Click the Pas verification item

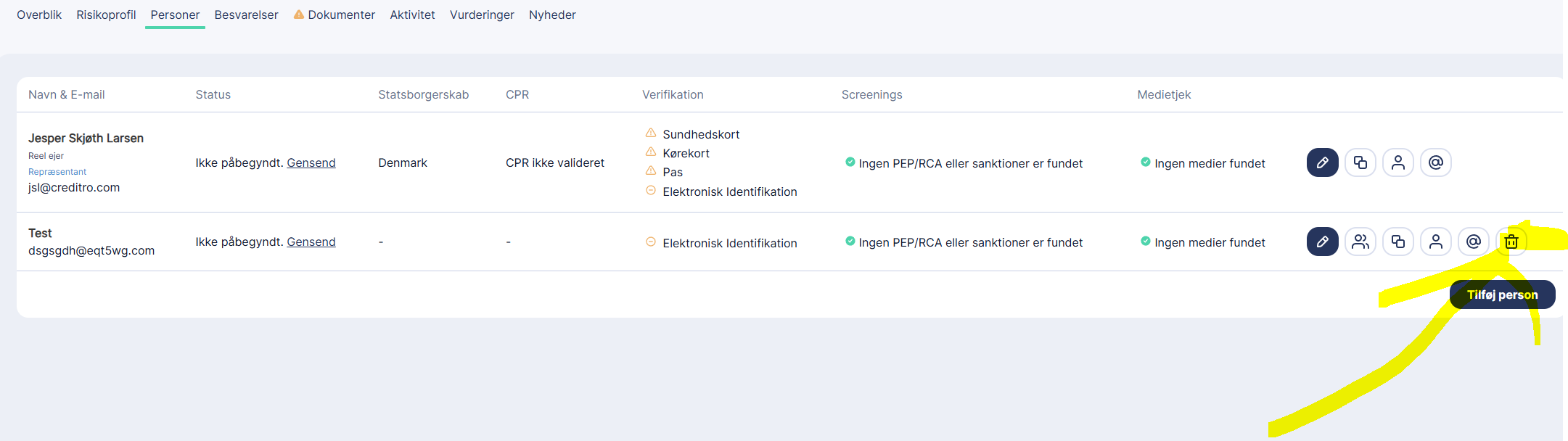[673, 172]
